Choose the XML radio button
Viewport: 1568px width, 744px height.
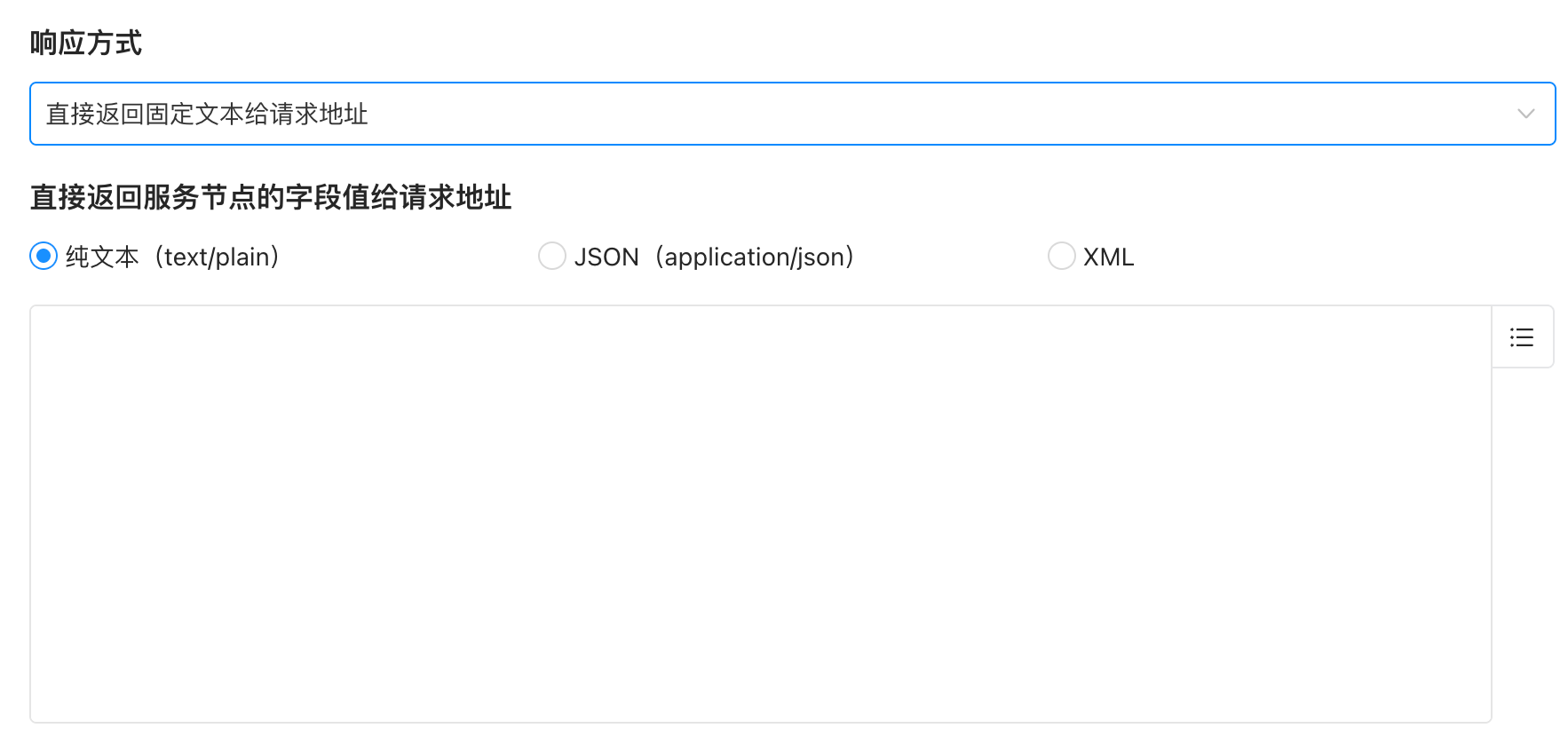point(1061,257)
